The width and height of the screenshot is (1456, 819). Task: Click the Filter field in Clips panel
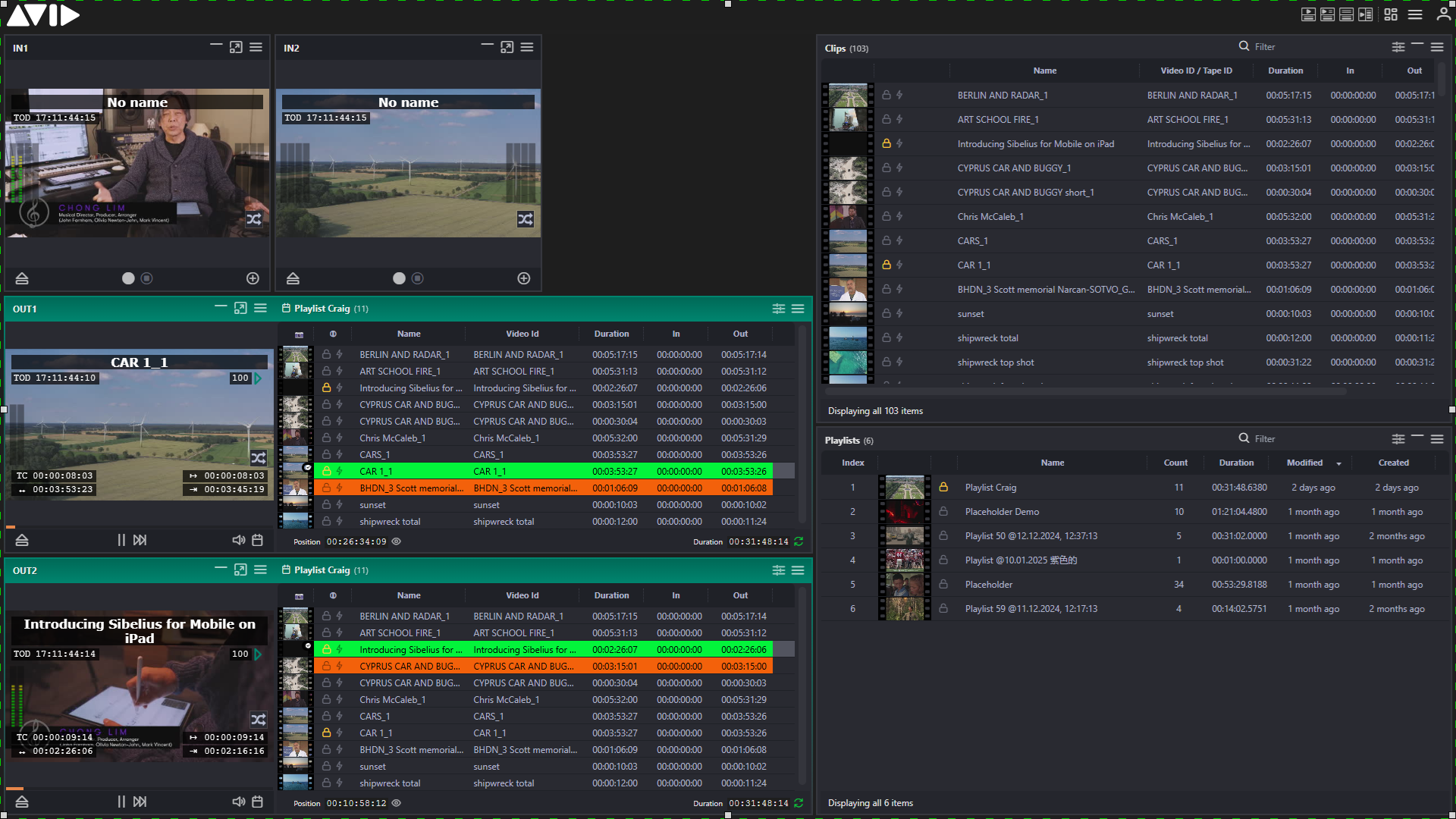[x=1310, y=47]
